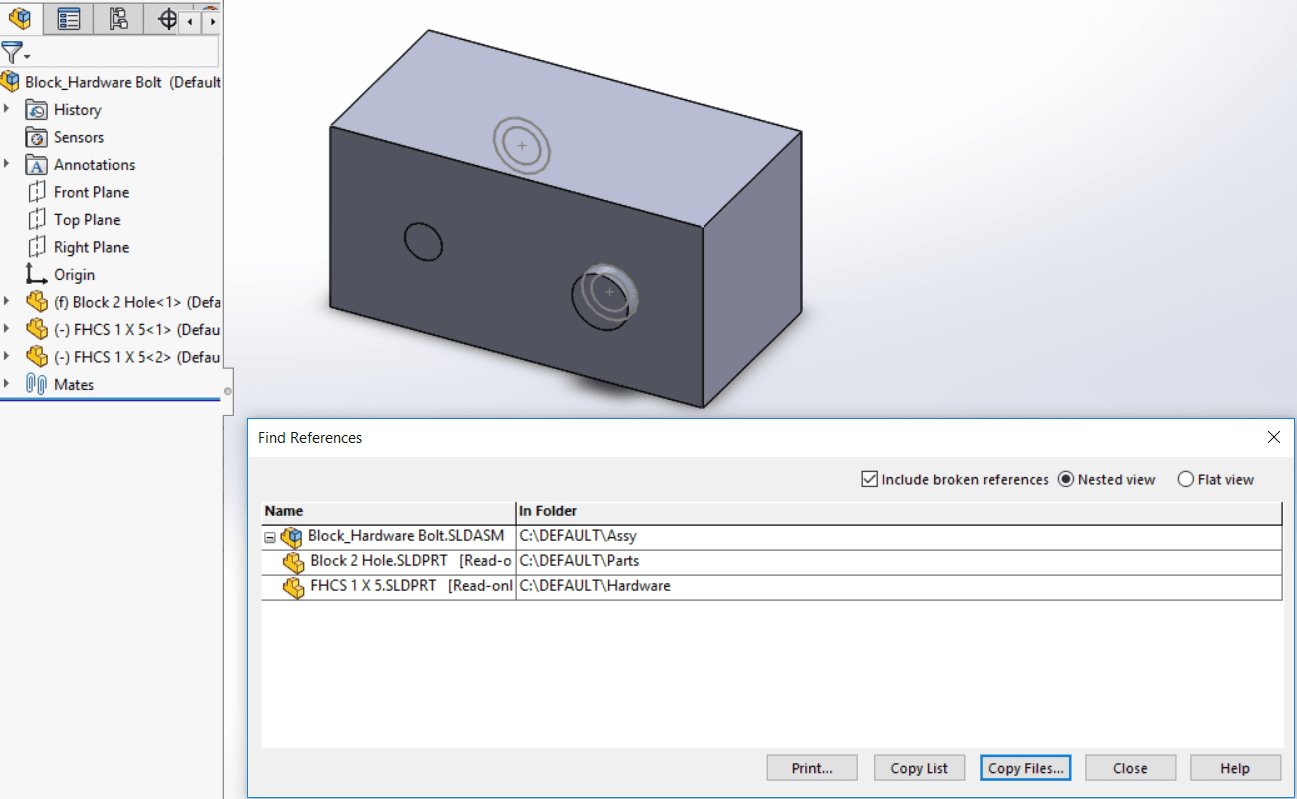
Task: Expand the Annotations tree node
Action: 7,164
